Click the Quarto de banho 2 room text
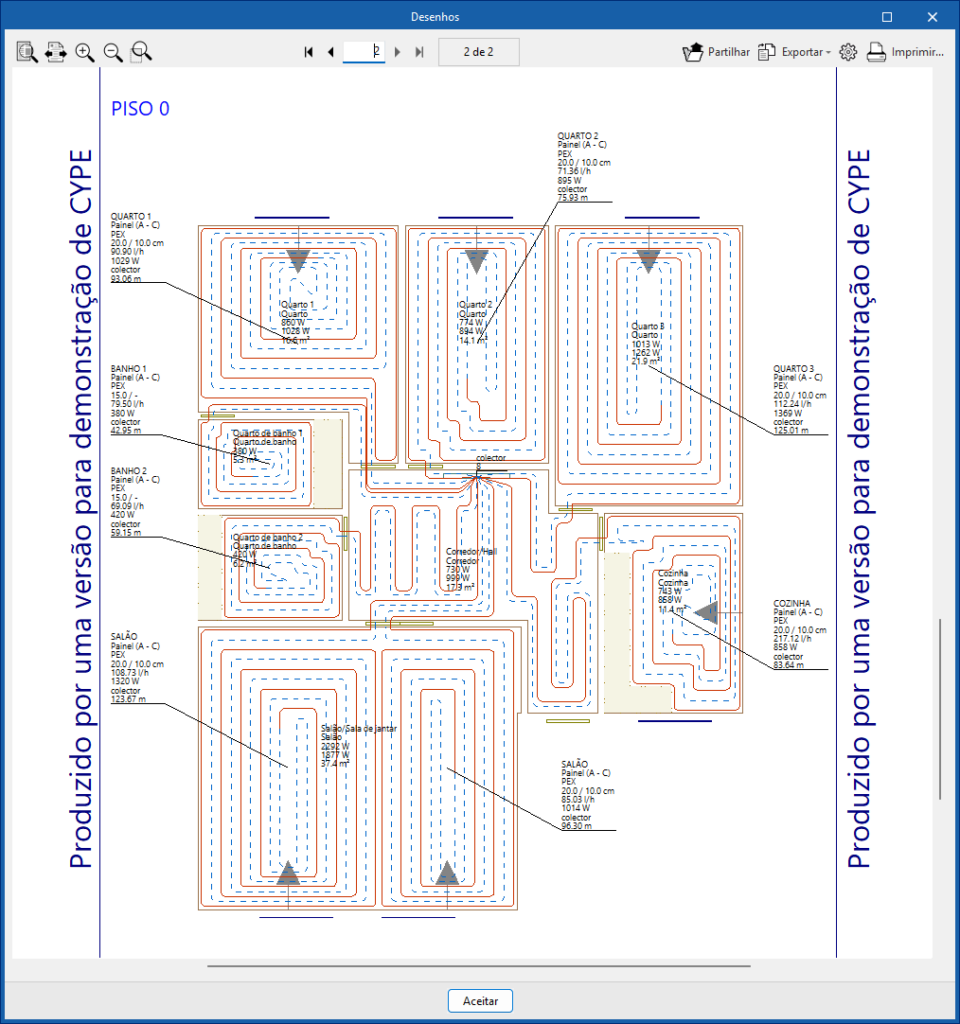The height and width of the screenshot is (1024, 960). [x=268, y=550]
